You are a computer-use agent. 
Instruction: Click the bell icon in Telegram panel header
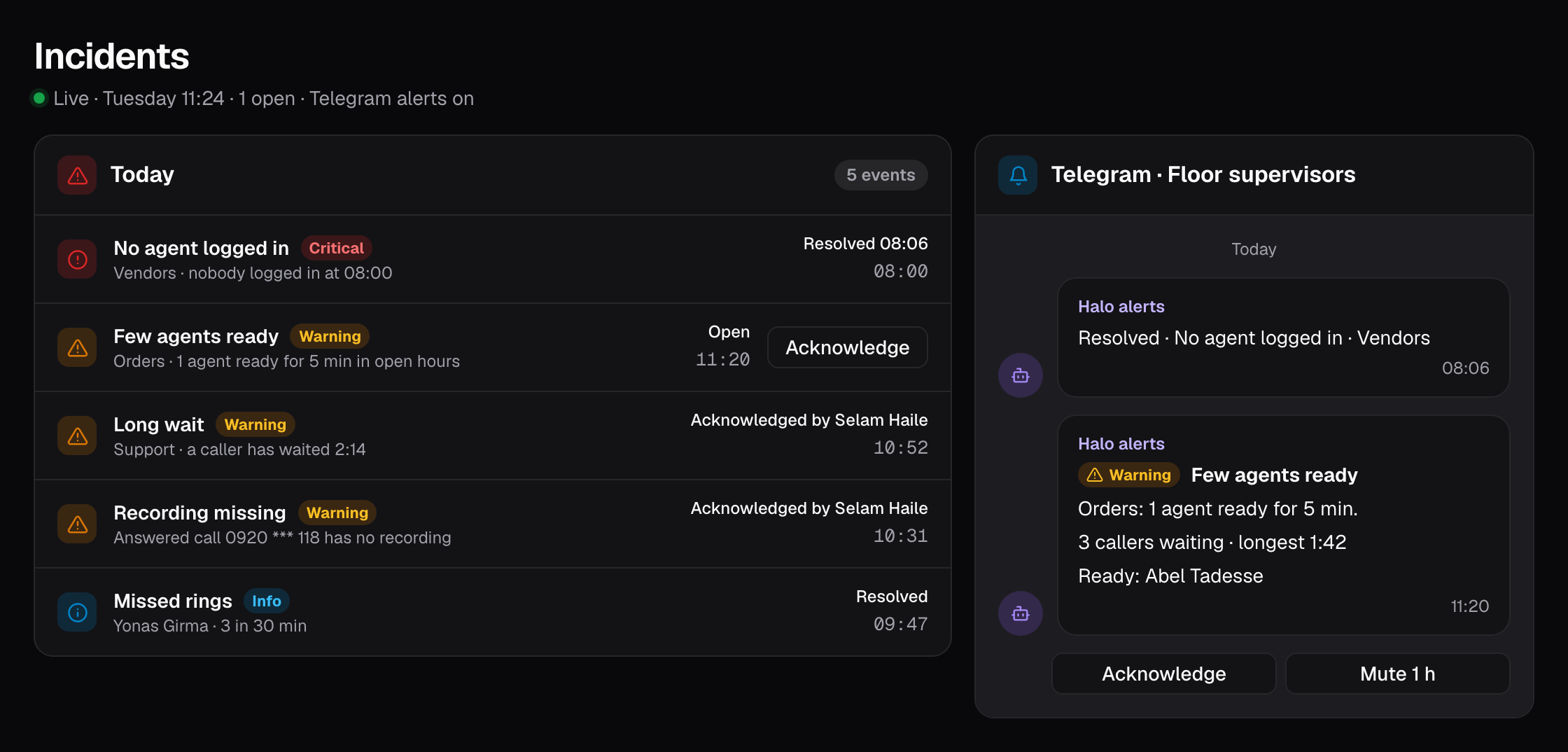coord(1018,175)
